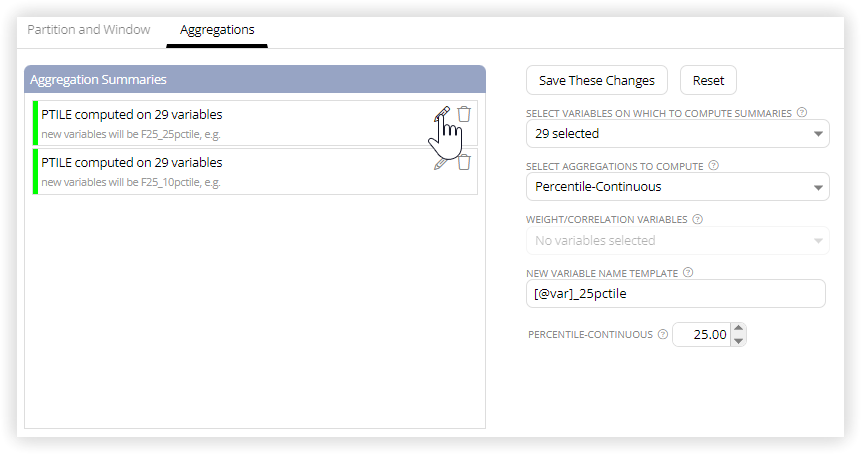861x454 pixels.
Task: Click Save These Changes button
Action: [x=597, y=81]
